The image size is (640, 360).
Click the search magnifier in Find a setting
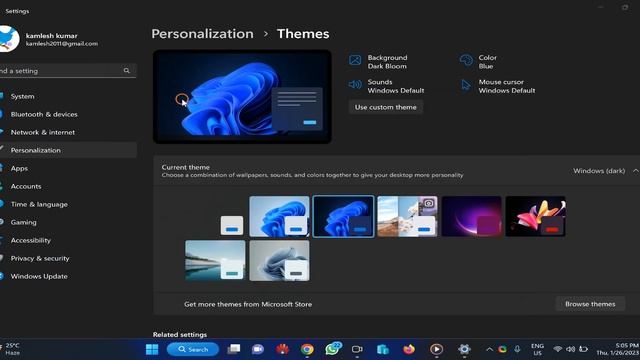coord(127,71)
